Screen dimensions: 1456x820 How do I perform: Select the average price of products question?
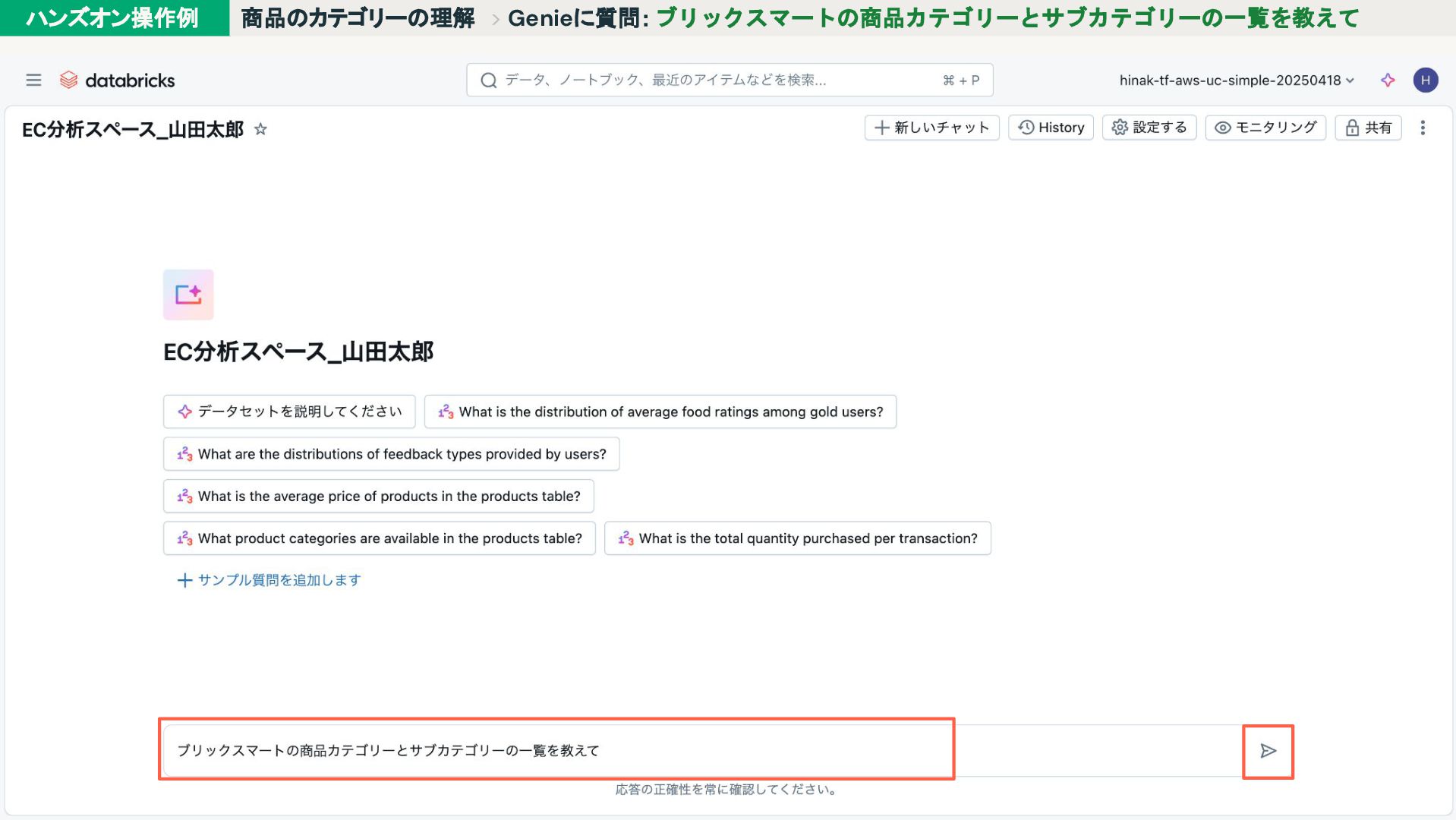[x=378, y=496]
